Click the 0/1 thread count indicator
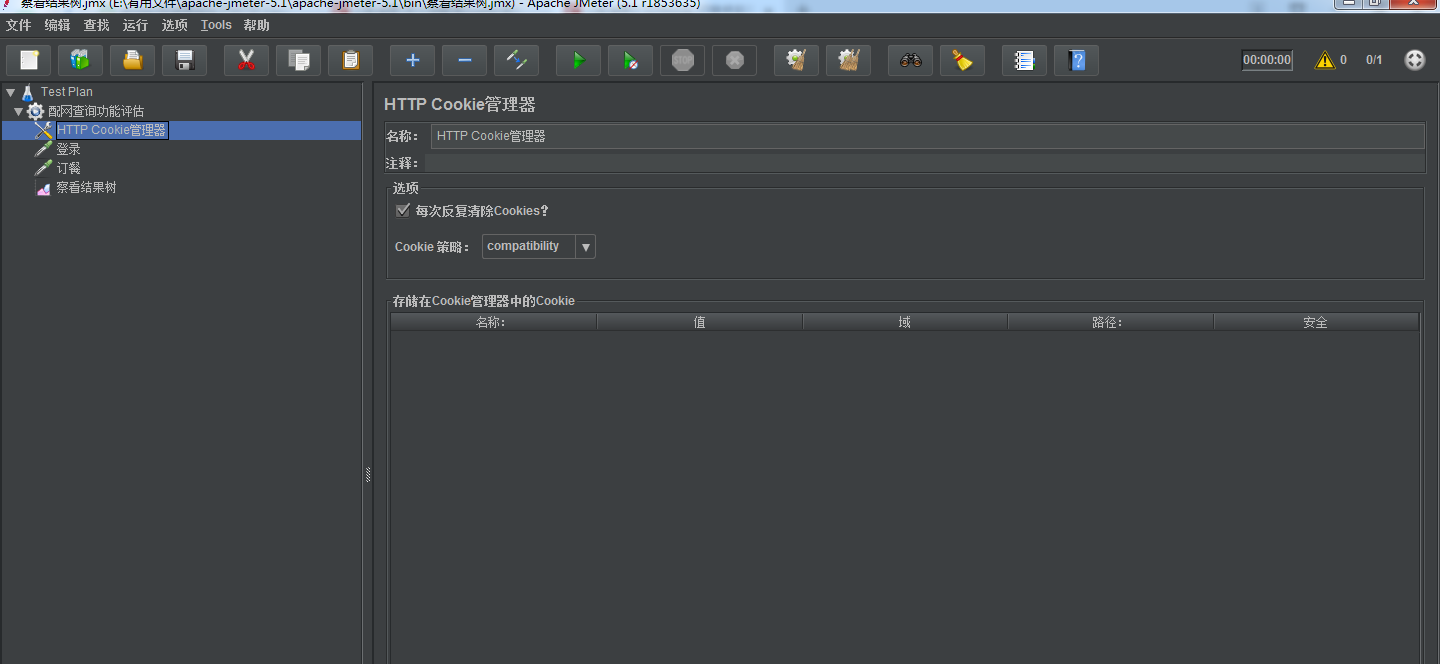The height and width of the screenshot is (664, 1440). pyautogui.click(x=1374, y=60)
